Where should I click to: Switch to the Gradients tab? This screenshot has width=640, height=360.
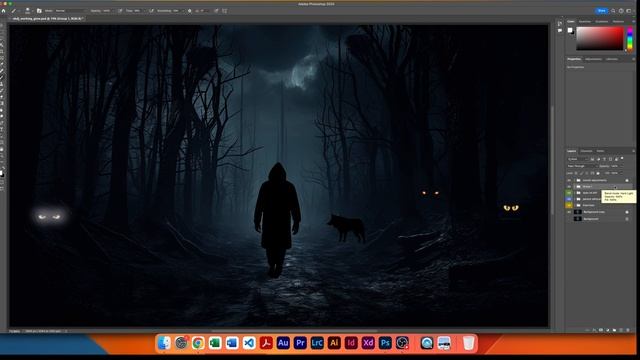click(x=602, y=22)
